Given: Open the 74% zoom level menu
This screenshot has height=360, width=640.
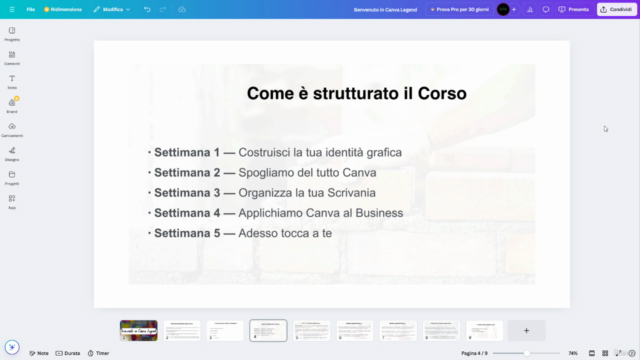Looking at the screenshot, I should tap(573, 353).
